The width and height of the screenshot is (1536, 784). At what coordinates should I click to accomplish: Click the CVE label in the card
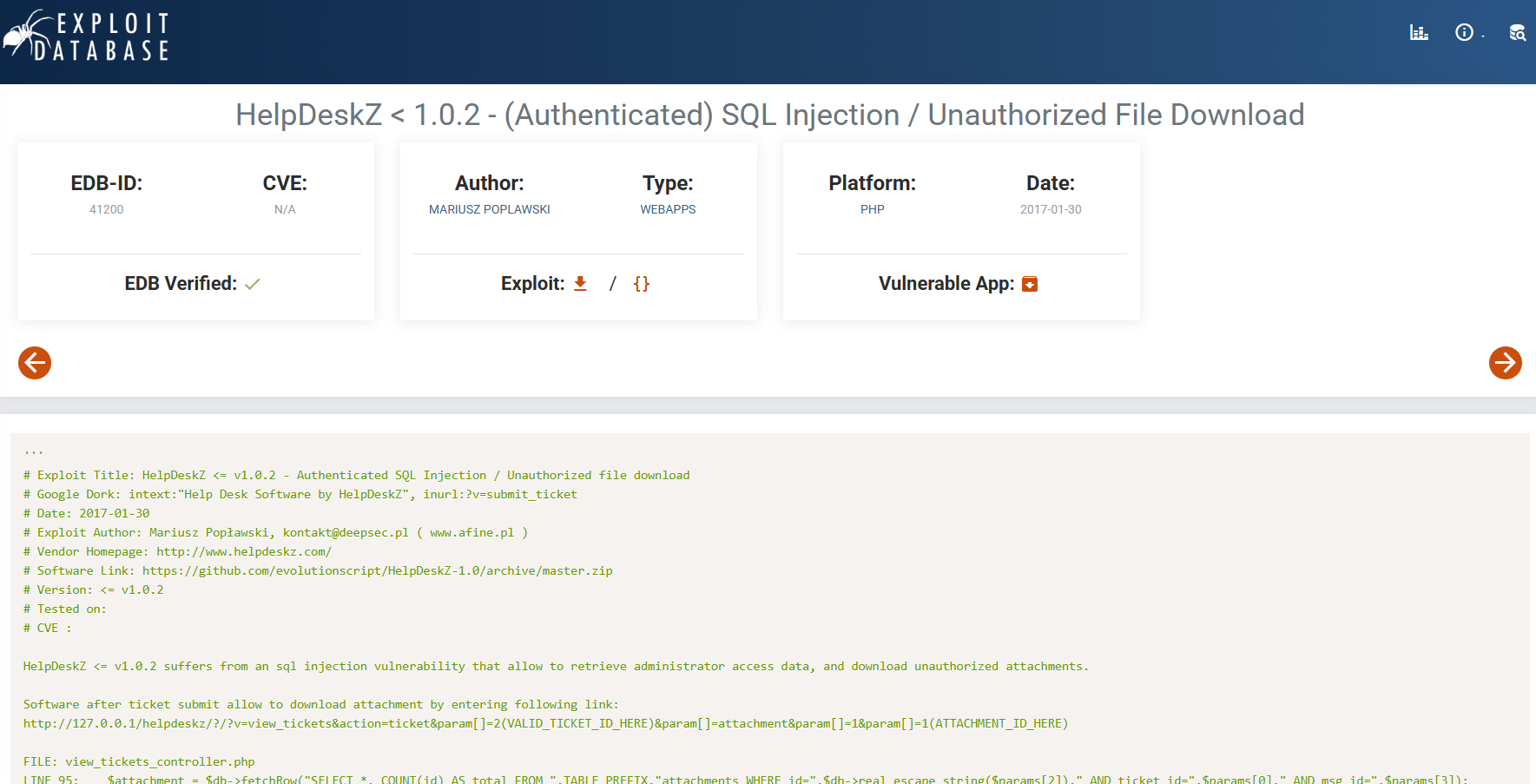(x=285, y=183)
